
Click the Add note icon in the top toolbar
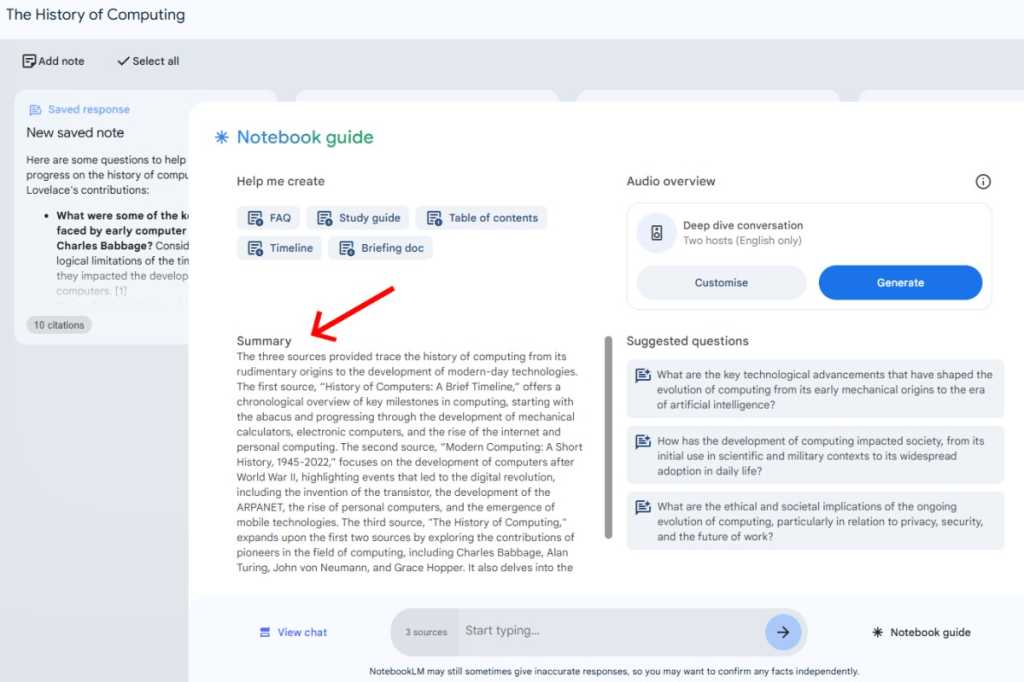[x=29, y=60]
